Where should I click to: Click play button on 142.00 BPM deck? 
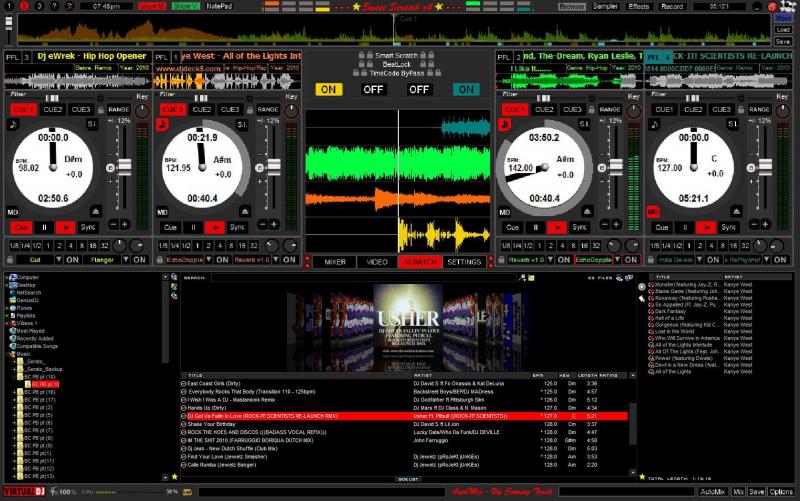[x=557, y=228]
